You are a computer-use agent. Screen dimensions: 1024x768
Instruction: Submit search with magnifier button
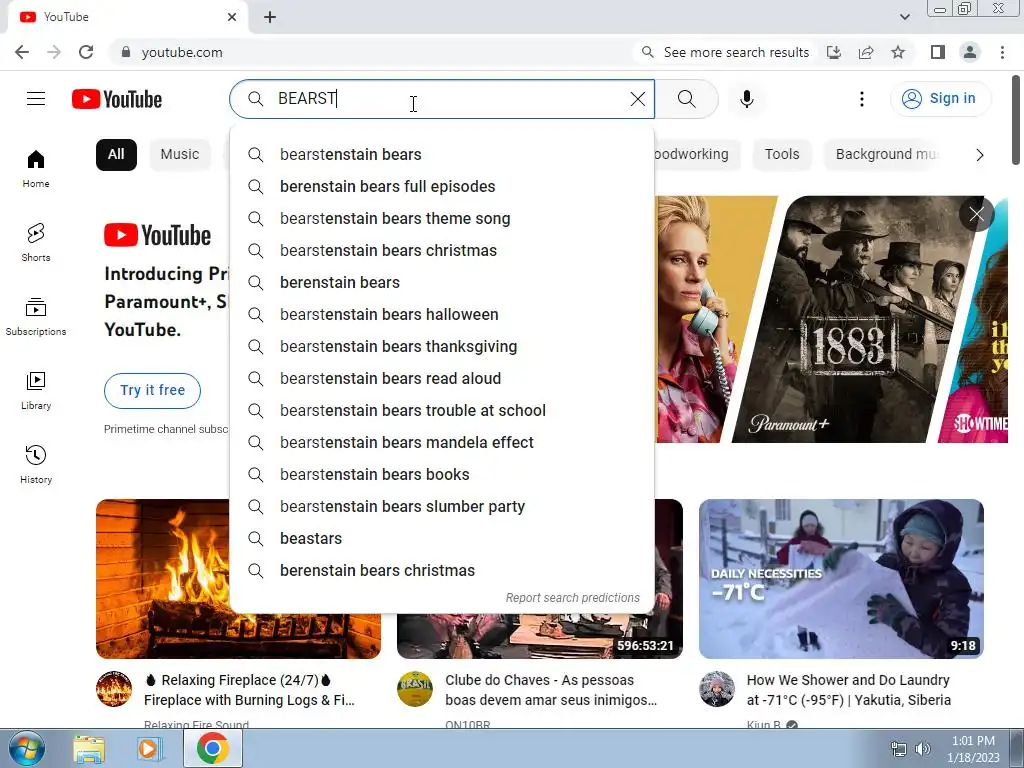[x=686, y=99]
